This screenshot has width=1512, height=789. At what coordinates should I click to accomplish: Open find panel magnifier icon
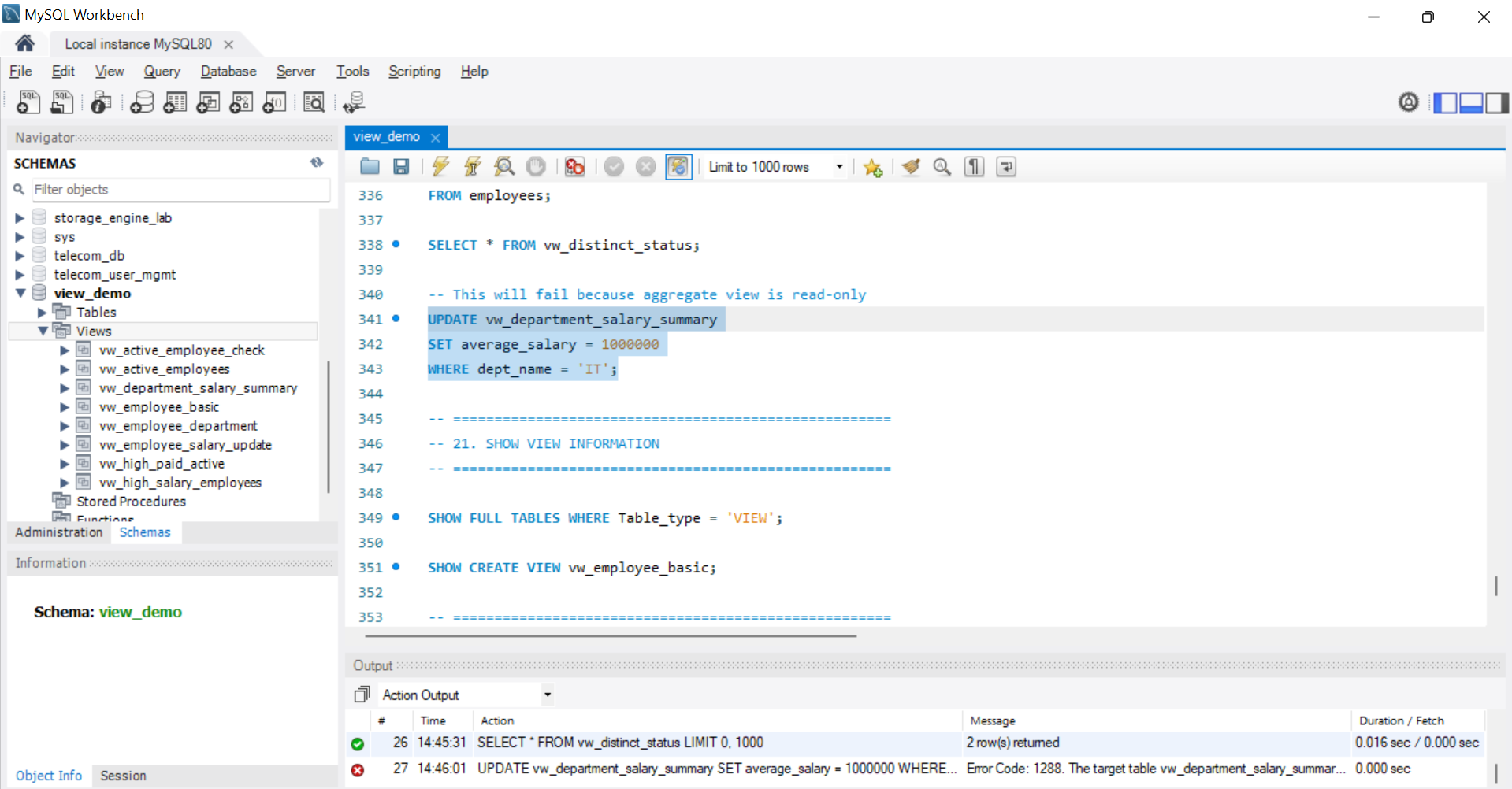(942, 167)
